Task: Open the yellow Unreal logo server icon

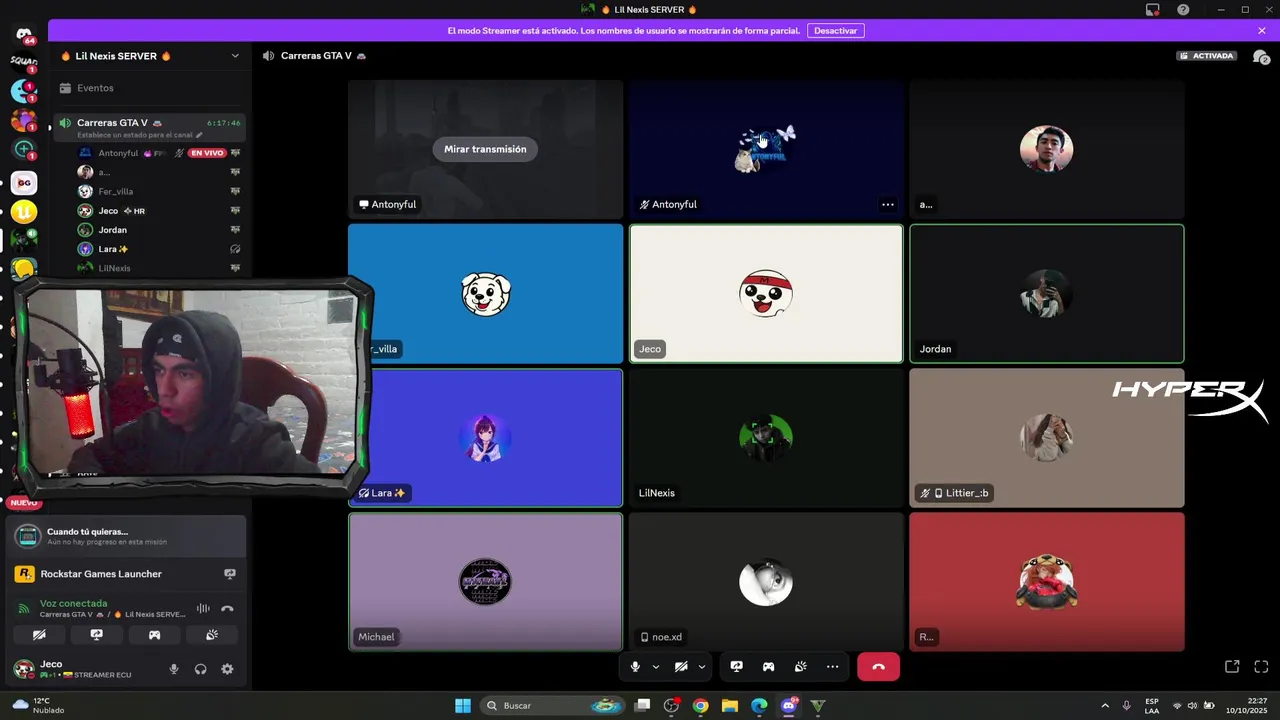Action: point(24,212)
